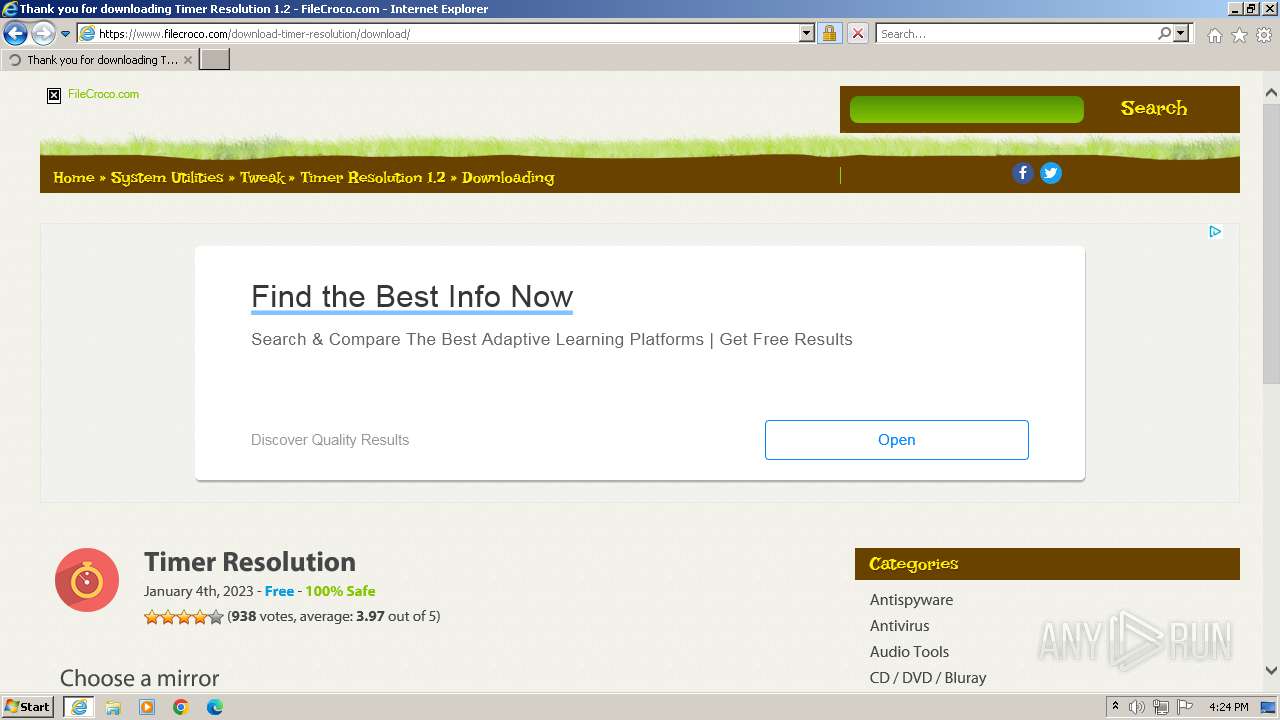The image size is (1280, 720).
Task: Open the Antivirus category
Action: [x=899, y=626]
